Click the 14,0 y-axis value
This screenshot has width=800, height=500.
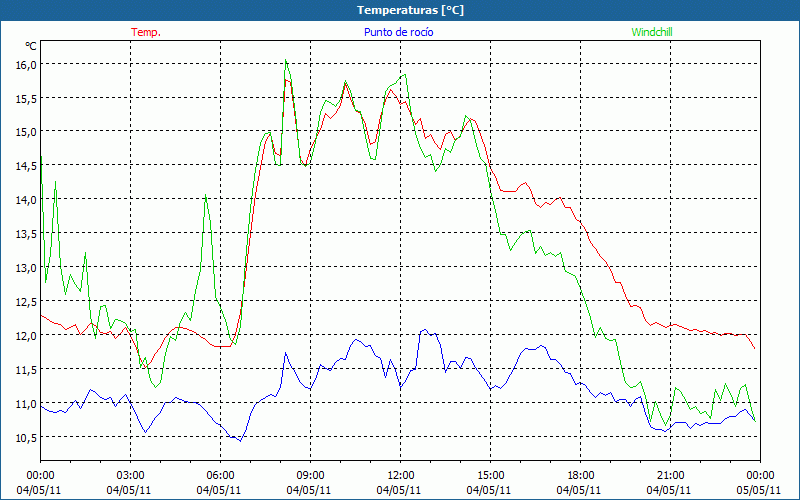tap(27, 199)
